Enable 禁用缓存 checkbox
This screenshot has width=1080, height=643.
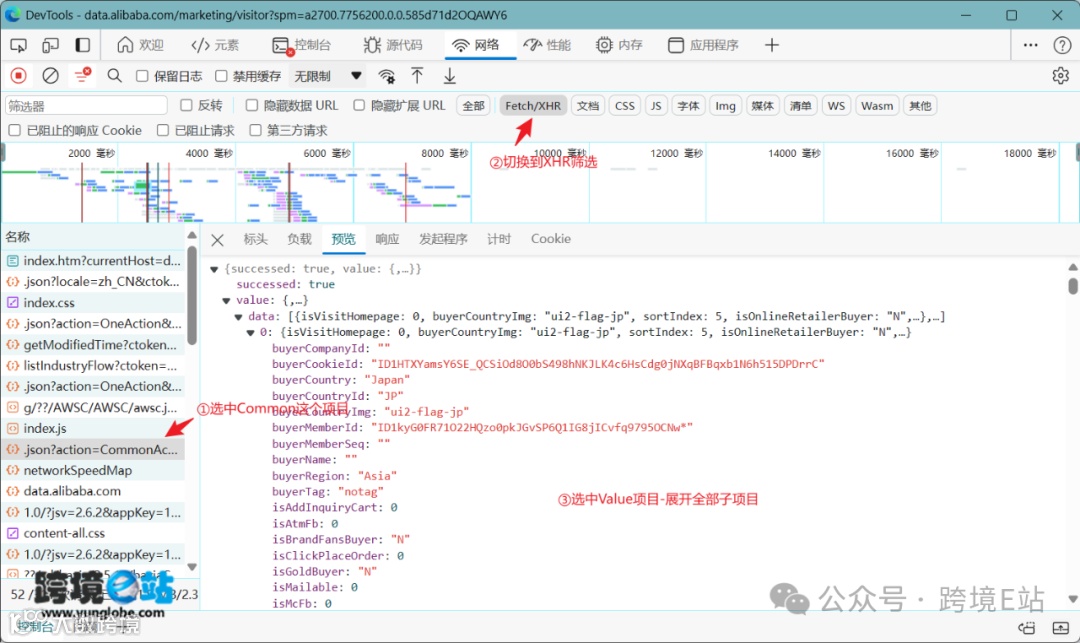tap(221, 76)
